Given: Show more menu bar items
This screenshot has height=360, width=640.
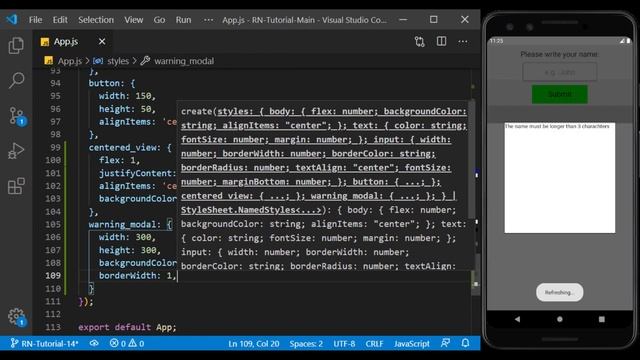Looking at the screenshot, I should pyautogui.click(x=208, y=20).
